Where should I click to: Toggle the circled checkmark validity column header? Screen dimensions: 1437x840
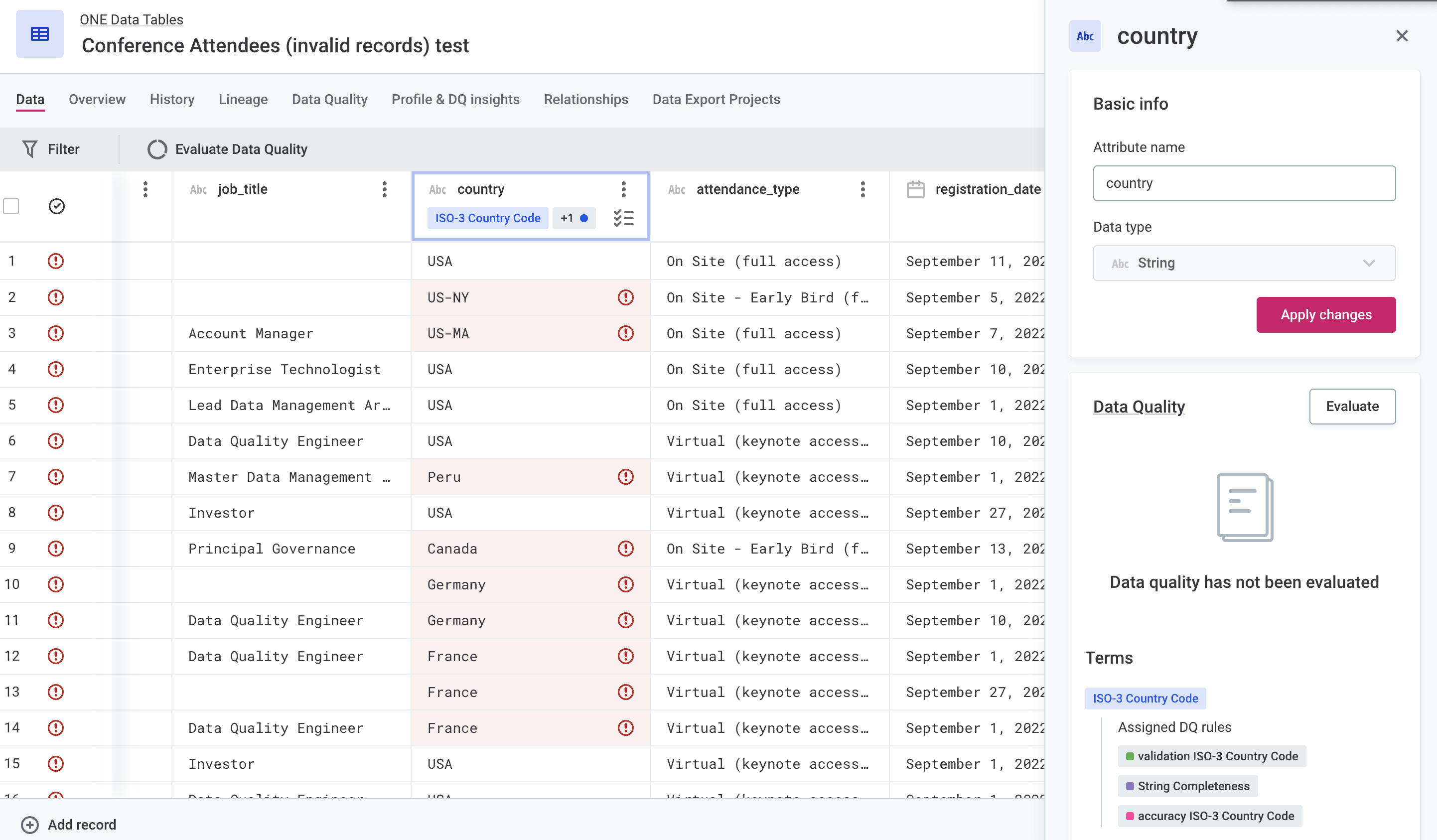pyautogui.click(x=56, y=206)
